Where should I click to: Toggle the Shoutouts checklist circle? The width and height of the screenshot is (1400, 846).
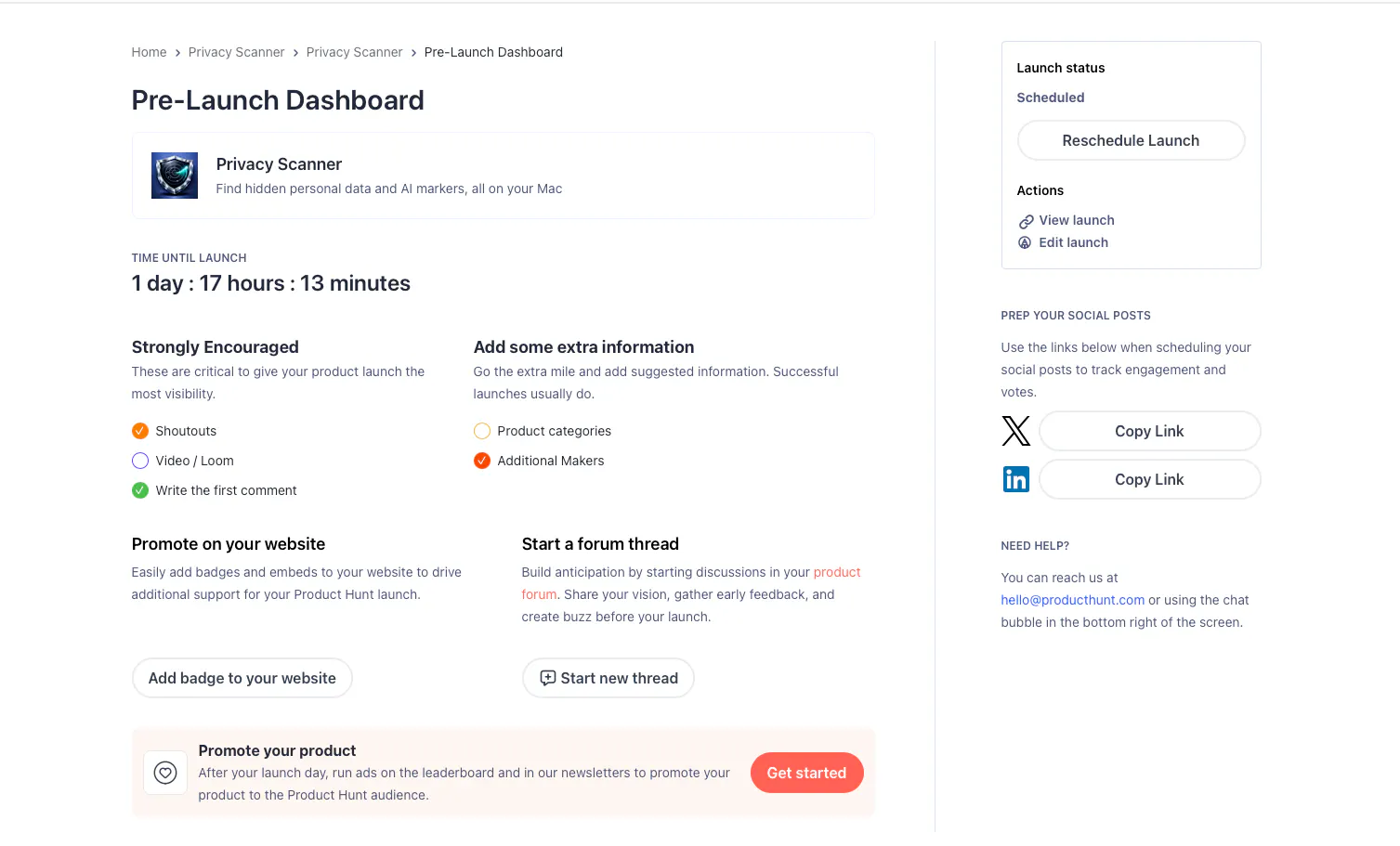[140, 431]
